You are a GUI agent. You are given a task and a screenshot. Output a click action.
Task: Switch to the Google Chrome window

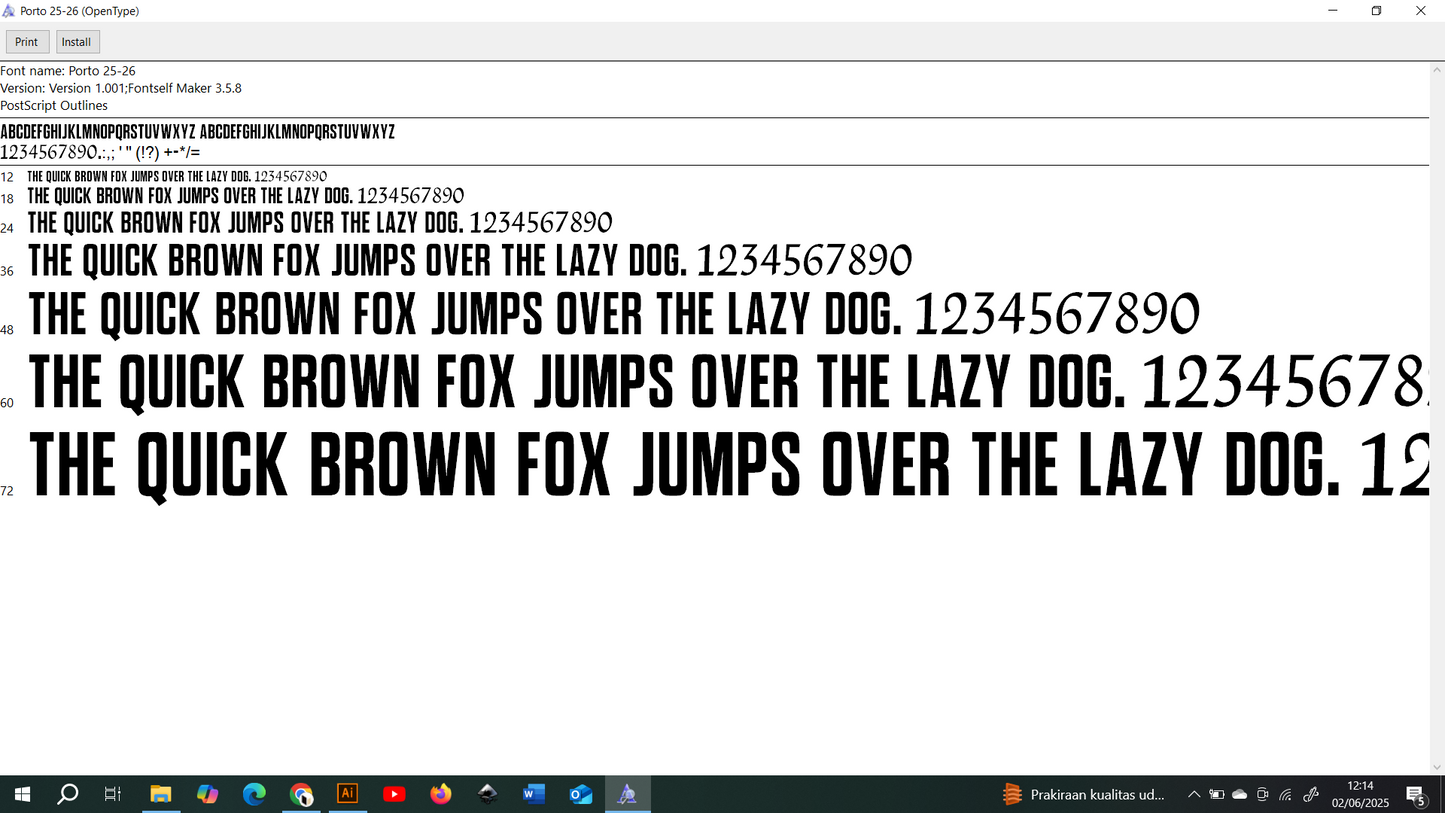301,794
